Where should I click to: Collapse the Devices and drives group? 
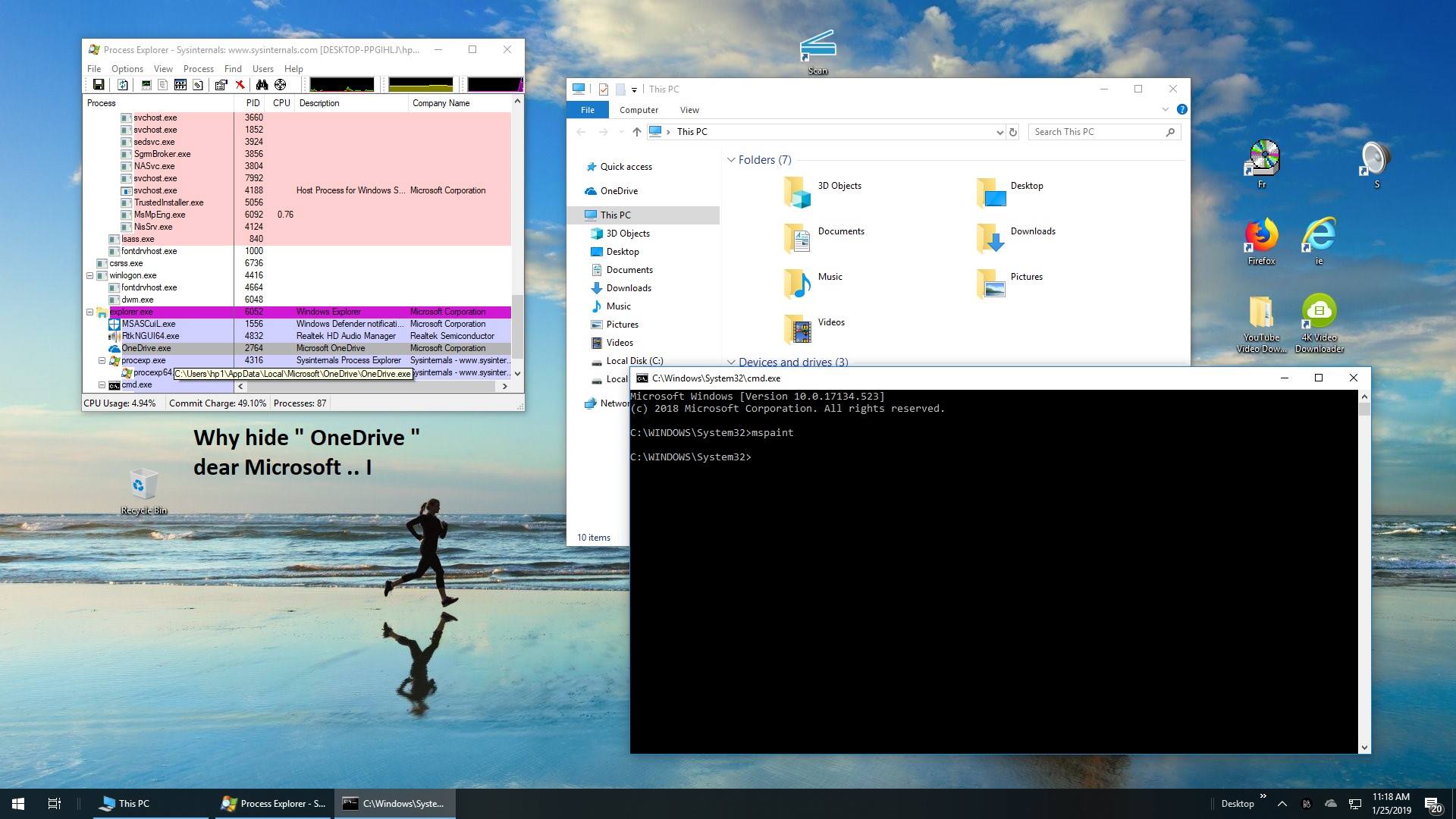[x=731, y=362]
